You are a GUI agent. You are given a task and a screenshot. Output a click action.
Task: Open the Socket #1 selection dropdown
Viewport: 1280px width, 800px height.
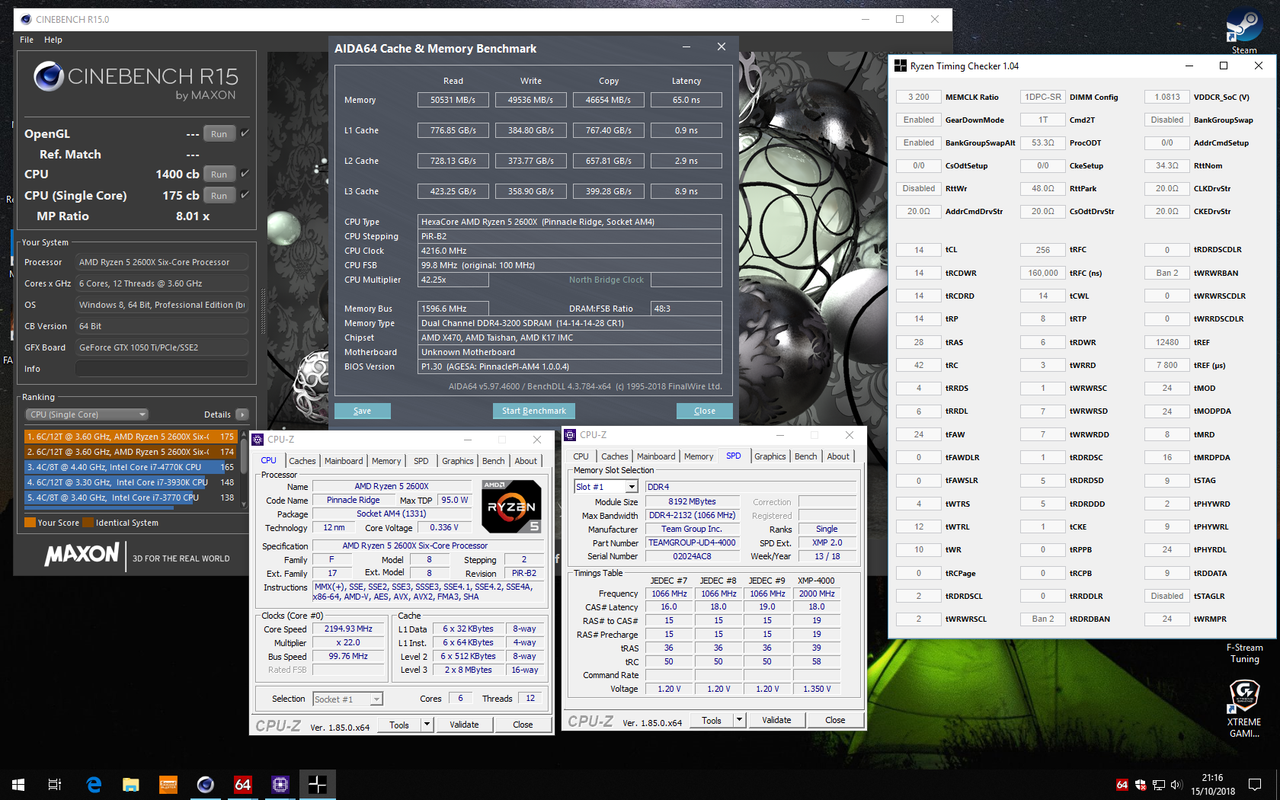click(x=348, y=699)
